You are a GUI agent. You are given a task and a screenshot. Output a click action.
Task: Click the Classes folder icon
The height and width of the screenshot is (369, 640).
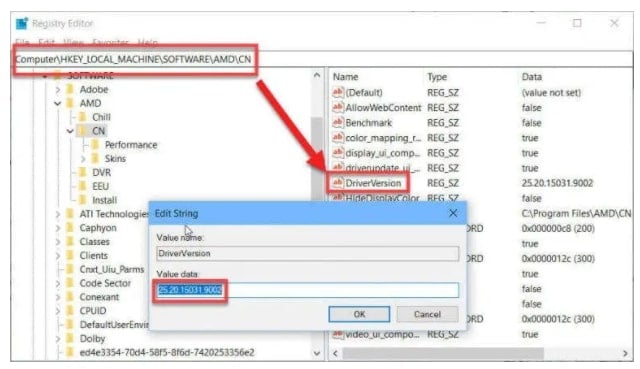(x=70, y=242)
